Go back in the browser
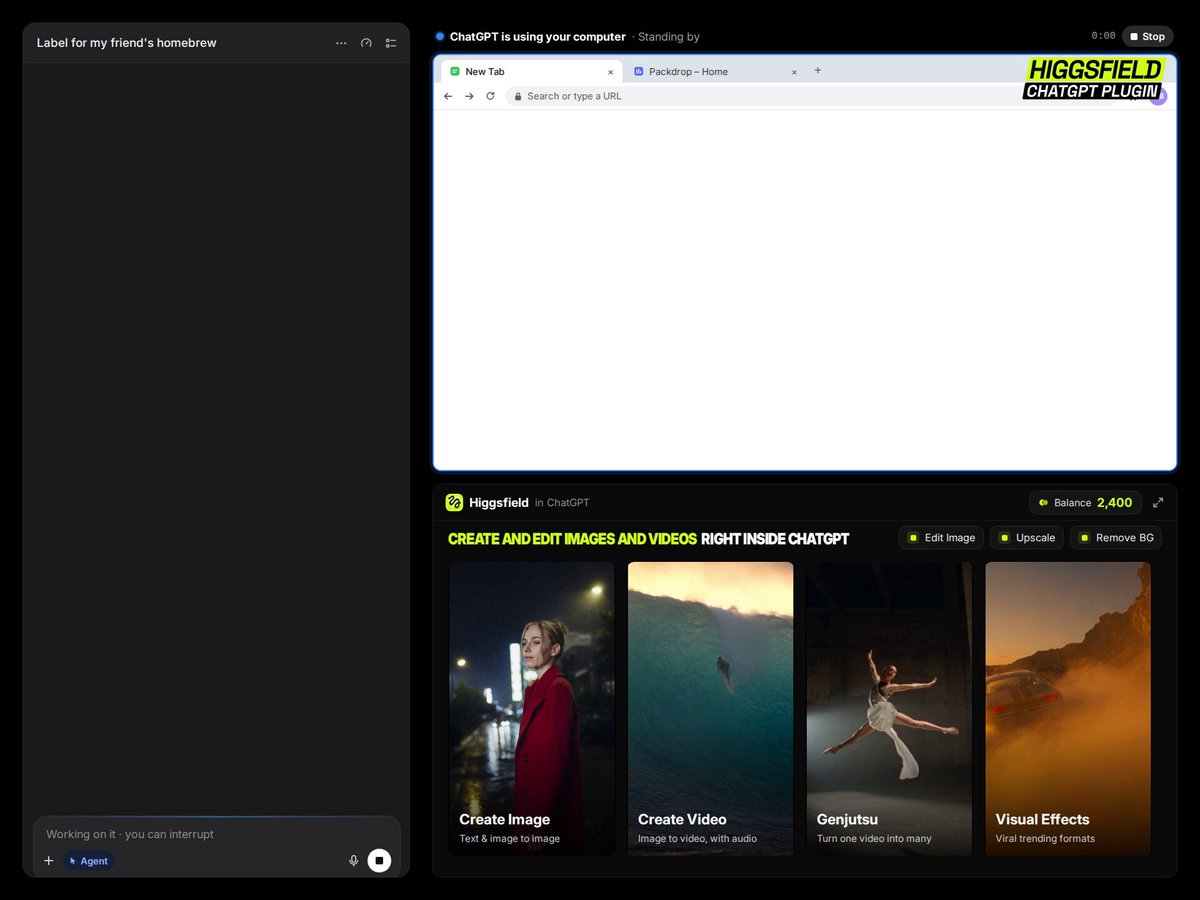Viewport: 1200px width, 900px height. (448, 96)
